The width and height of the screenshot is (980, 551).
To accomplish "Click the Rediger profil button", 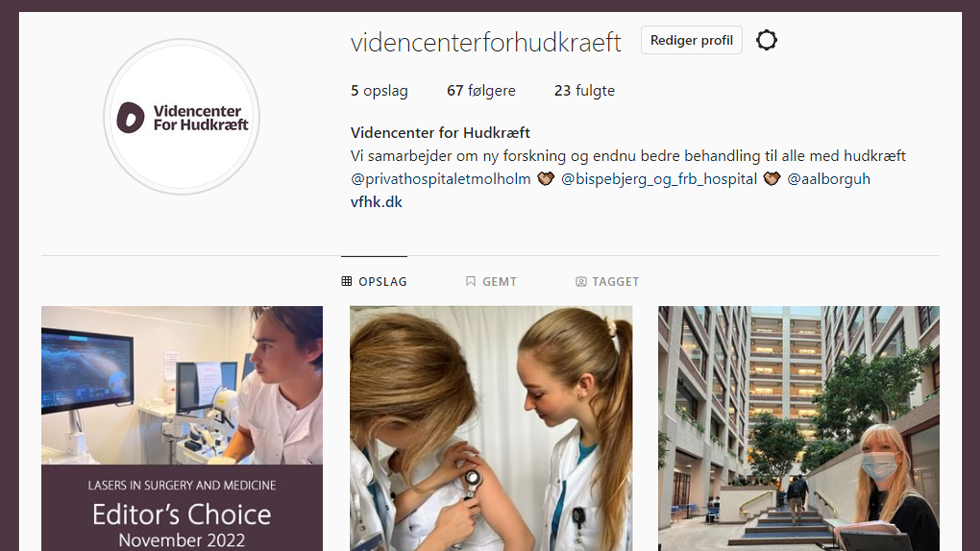I will coord(691,40).
